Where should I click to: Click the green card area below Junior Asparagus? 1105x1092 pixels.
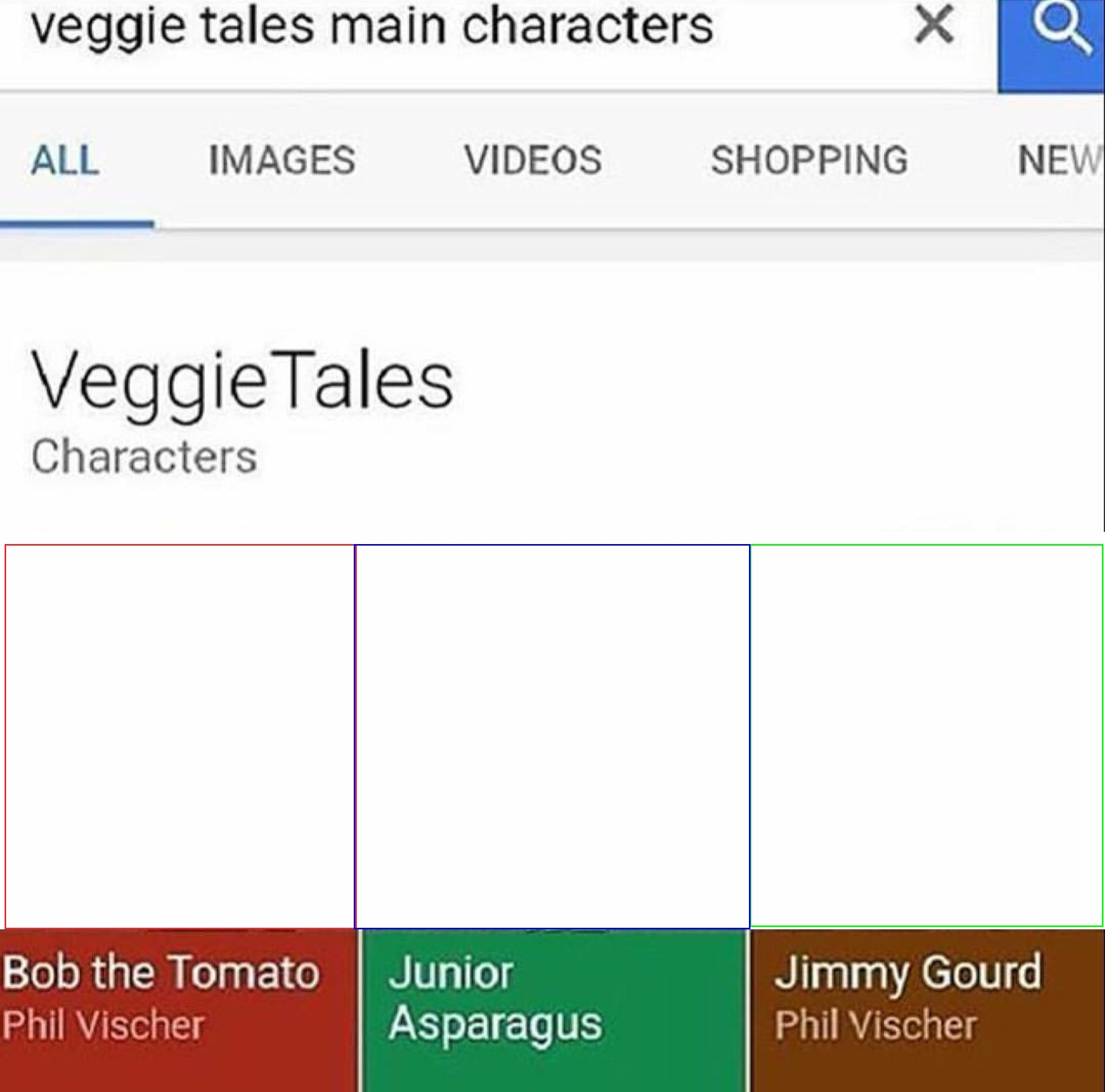click(x=554, y=1071)
